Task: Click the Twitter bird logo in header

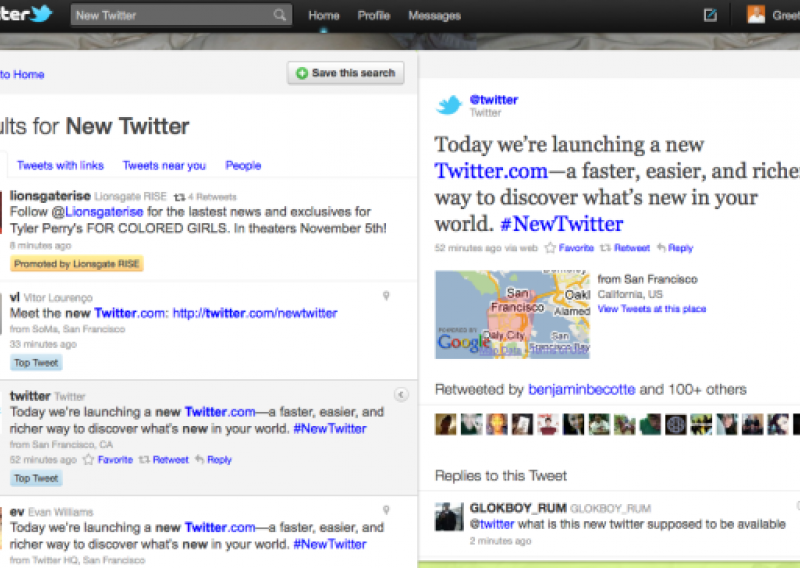Action: (41, 13)
